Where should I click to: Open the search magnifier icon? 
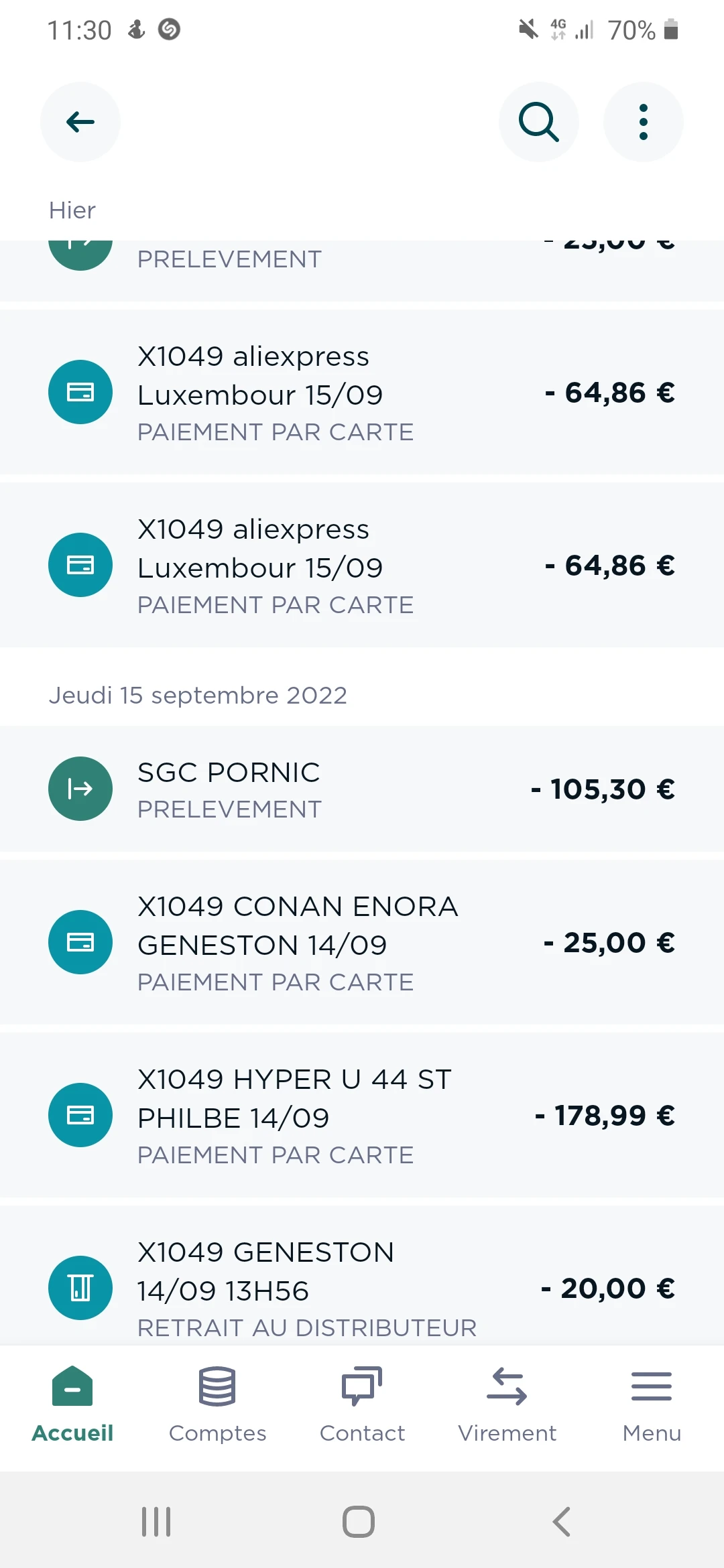coord(538,122)
